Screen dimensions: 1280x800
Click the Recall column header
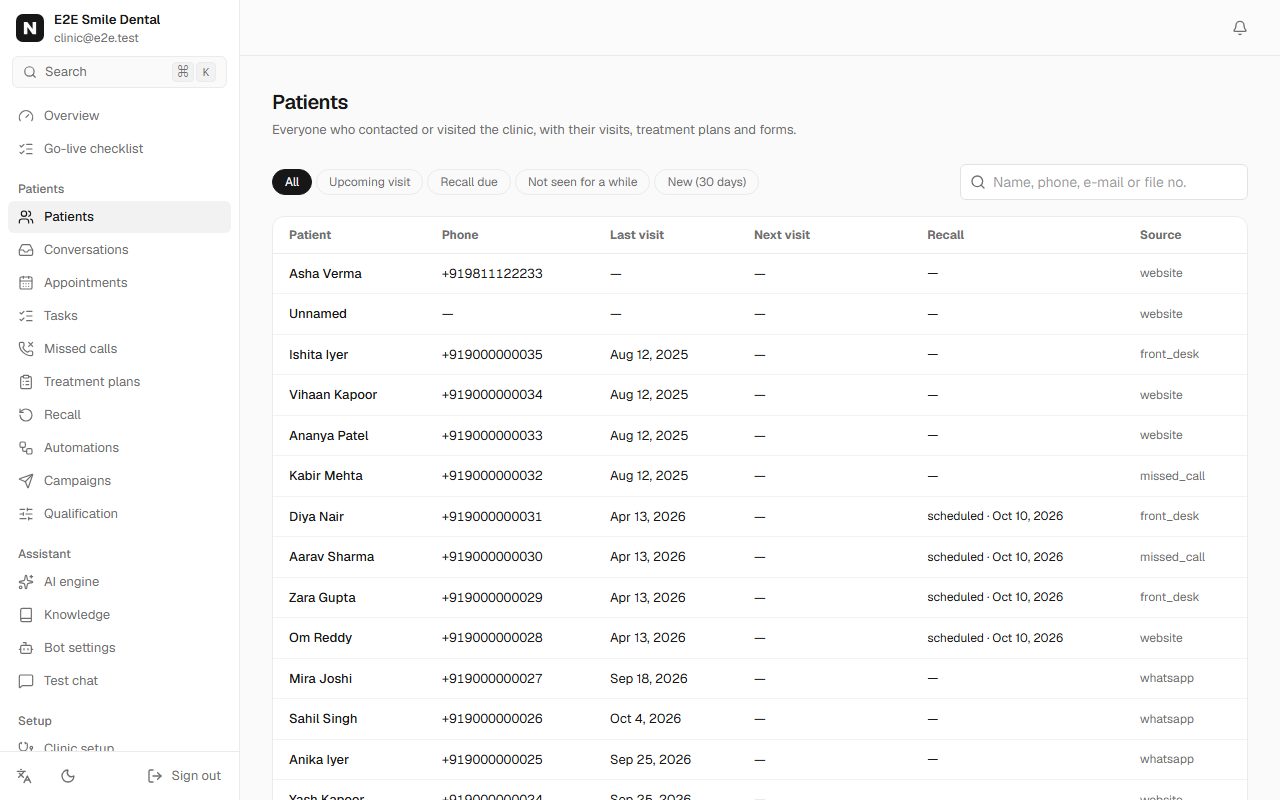(x=946, y=235)
